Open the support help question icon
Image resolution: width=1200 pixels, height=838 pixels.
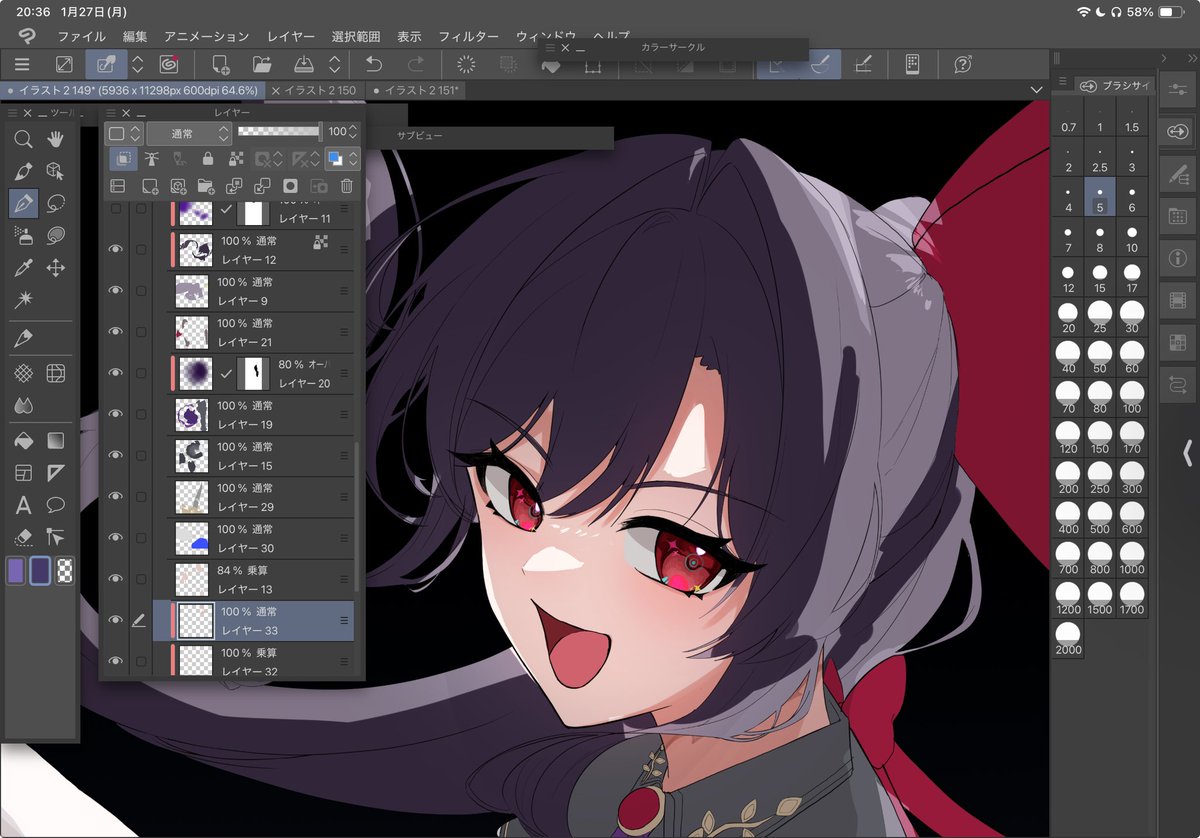click(x=963, y=64)
